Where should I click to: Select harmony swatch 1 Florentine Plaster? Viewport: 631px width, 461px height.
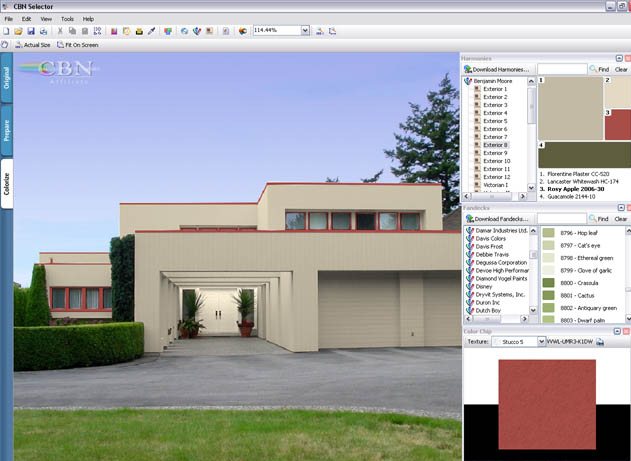[x=571, y=108]
